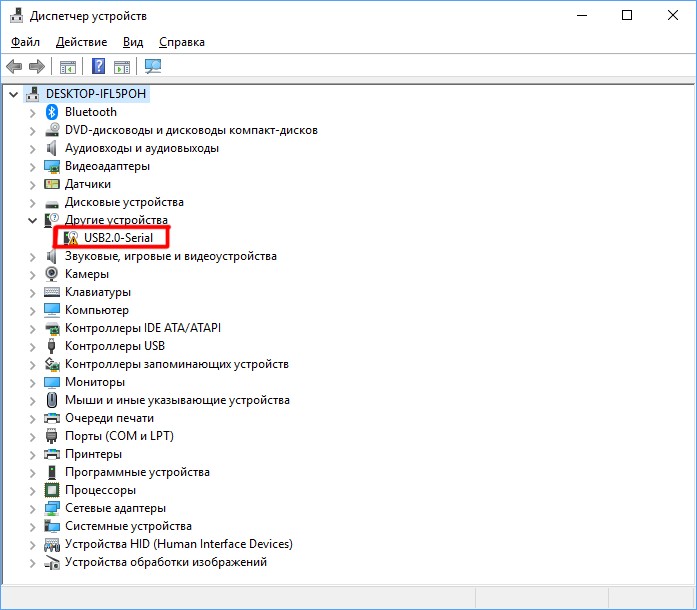Select the USB2.0-Serial device entry
The image size is (697, 610).
(x=118, y=238)
